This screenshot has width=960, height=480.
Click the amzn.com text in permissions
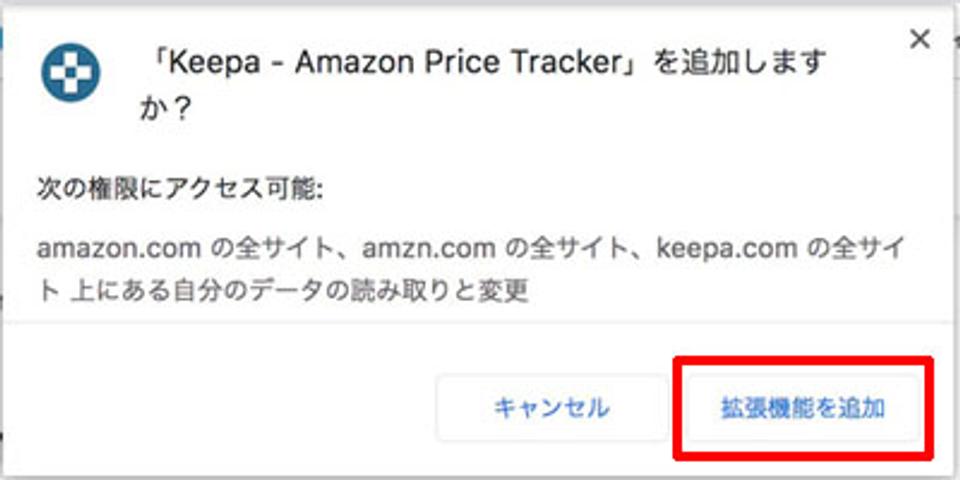click(x=429, y=249)
